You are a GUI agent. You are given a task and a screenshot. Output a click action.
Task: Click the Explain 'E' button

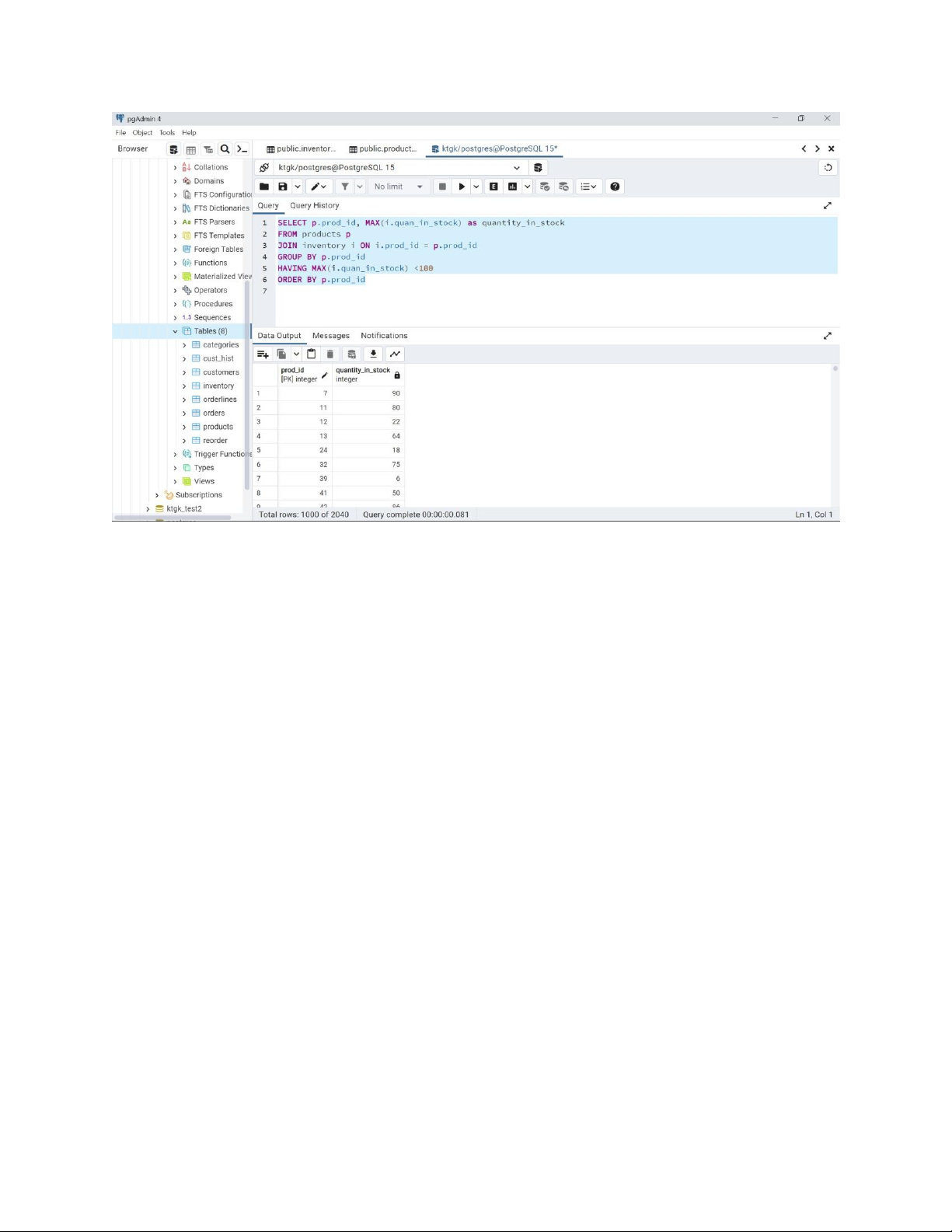click(493, 187)
